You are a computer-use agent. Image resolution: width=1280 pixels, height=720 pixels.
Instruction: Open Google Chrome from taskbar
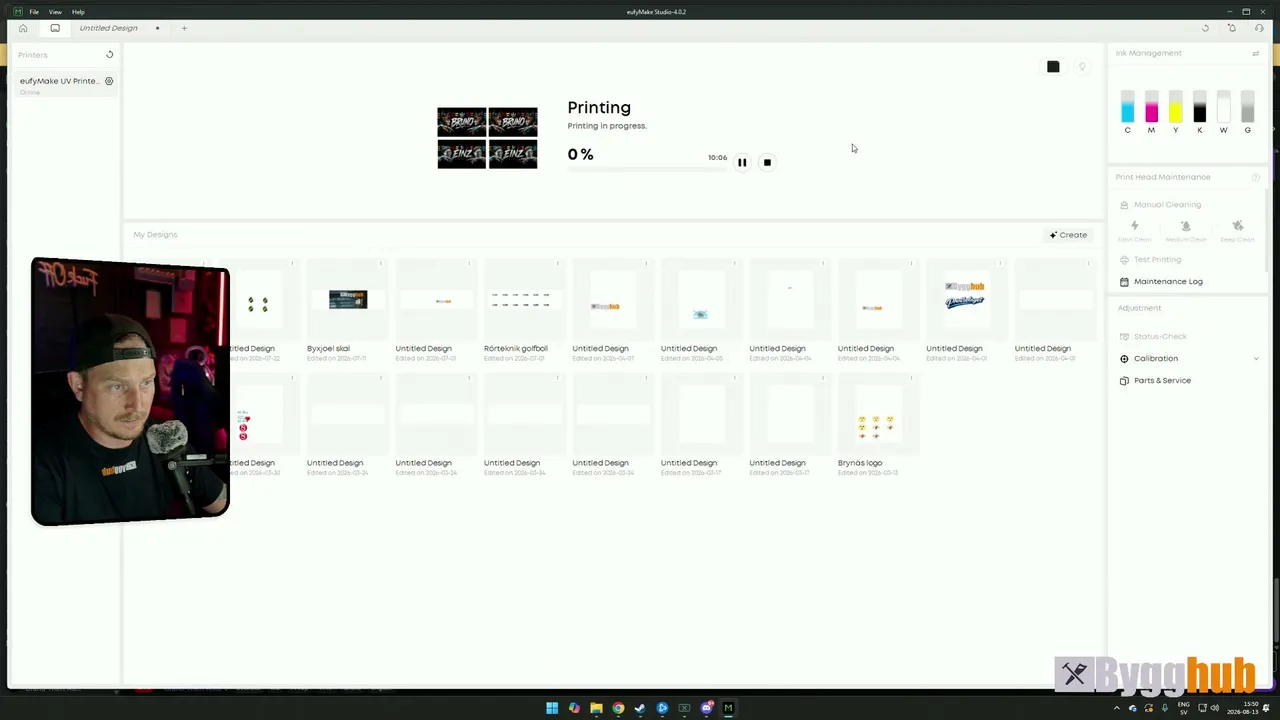point(618,708)
